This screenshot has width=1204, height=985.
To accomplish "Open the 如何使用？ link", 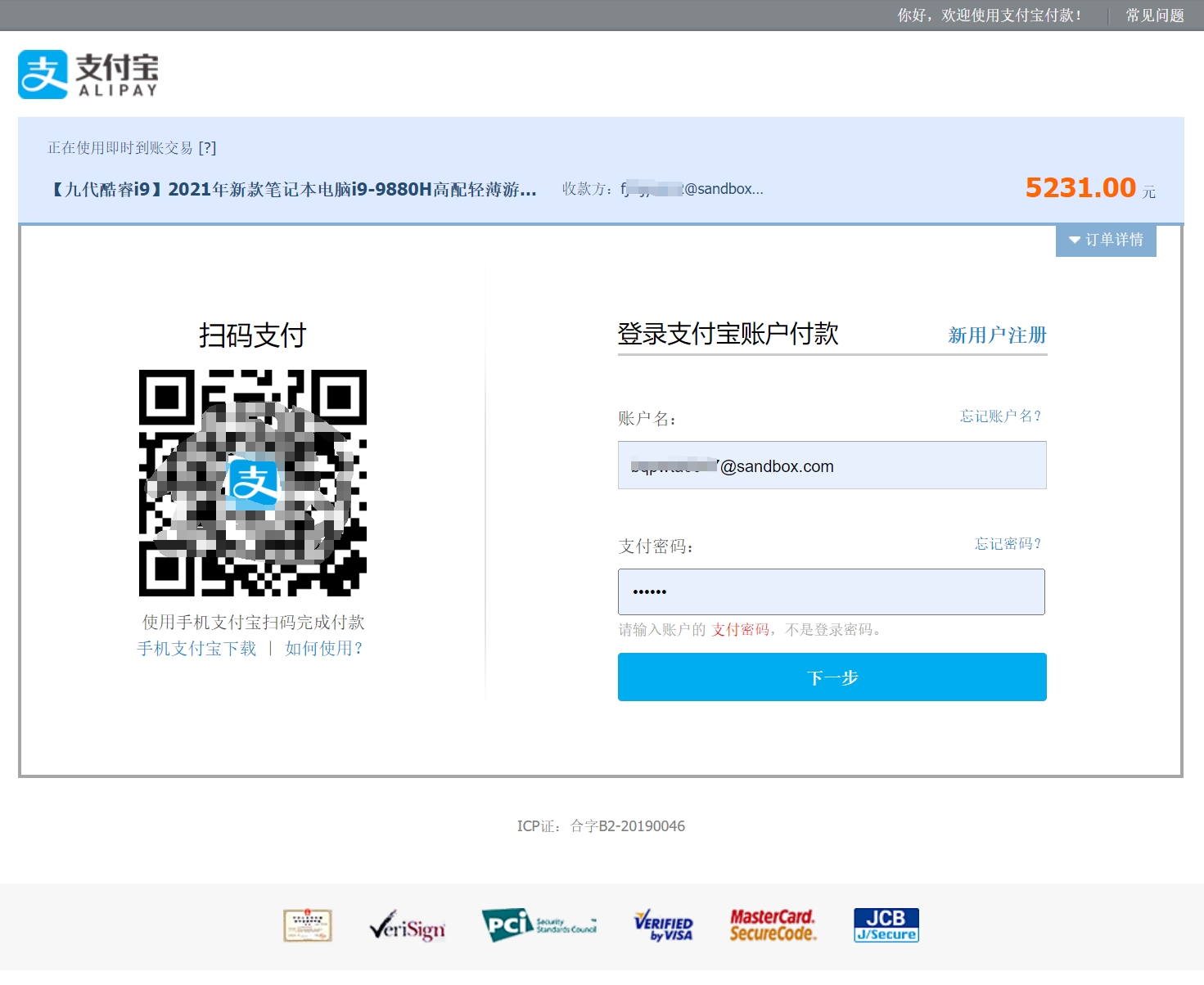I will pos(324,649).
